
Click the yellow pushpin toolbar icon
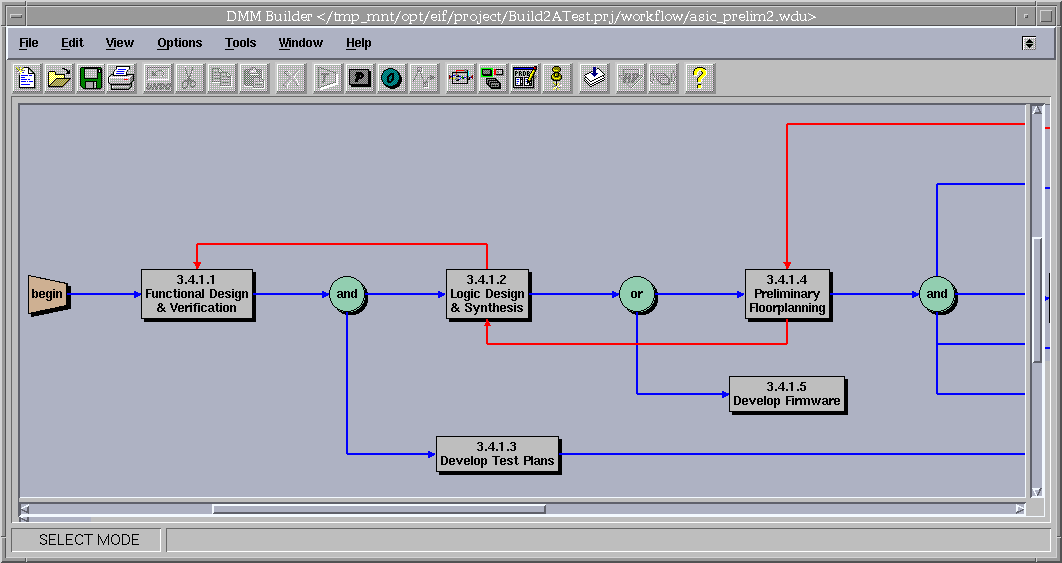click(557, 78)
